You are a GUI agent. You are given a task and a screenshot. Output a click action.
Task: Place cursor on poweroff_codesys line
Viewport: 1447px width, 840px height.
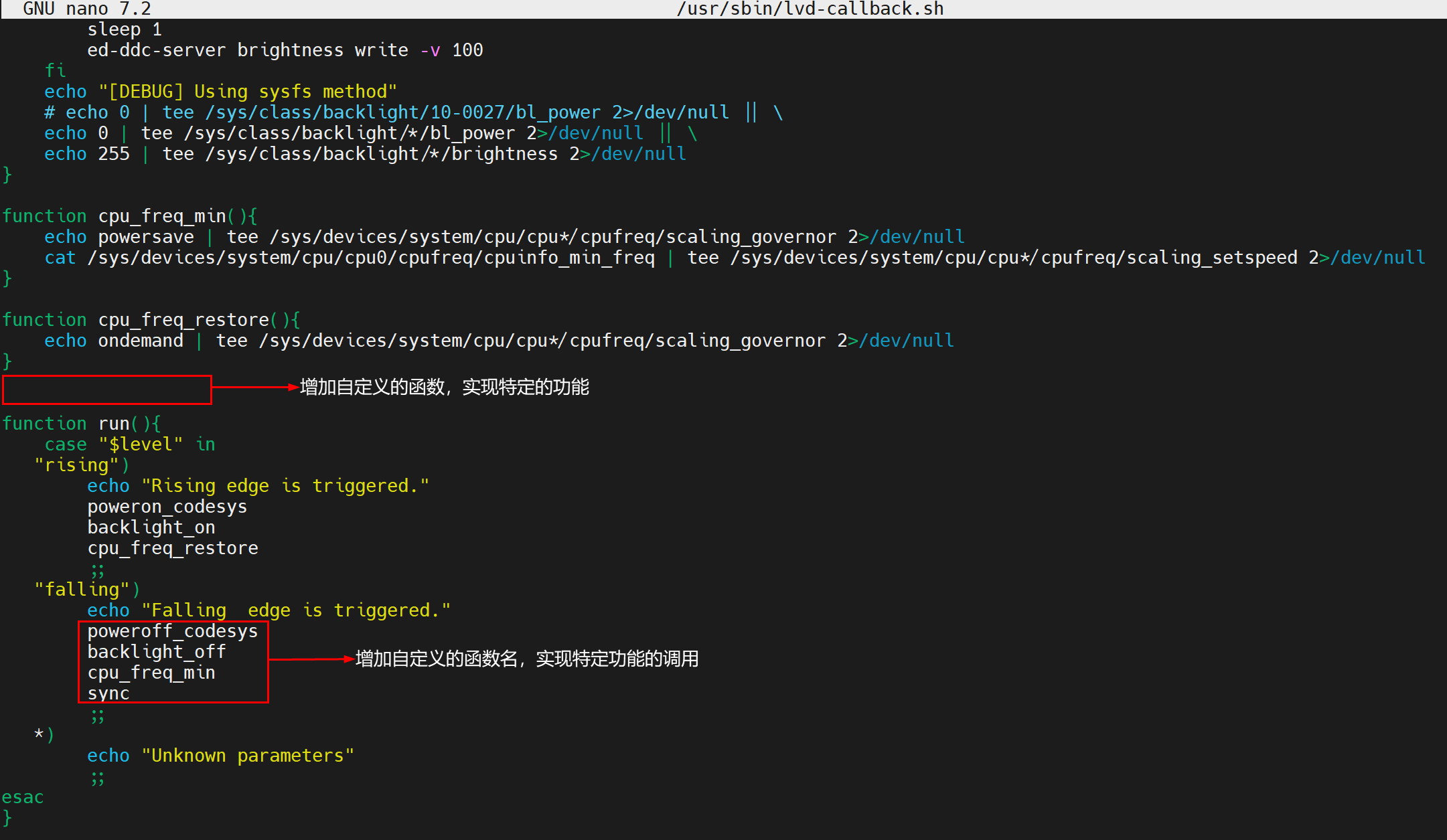click(x=172, y=631)
